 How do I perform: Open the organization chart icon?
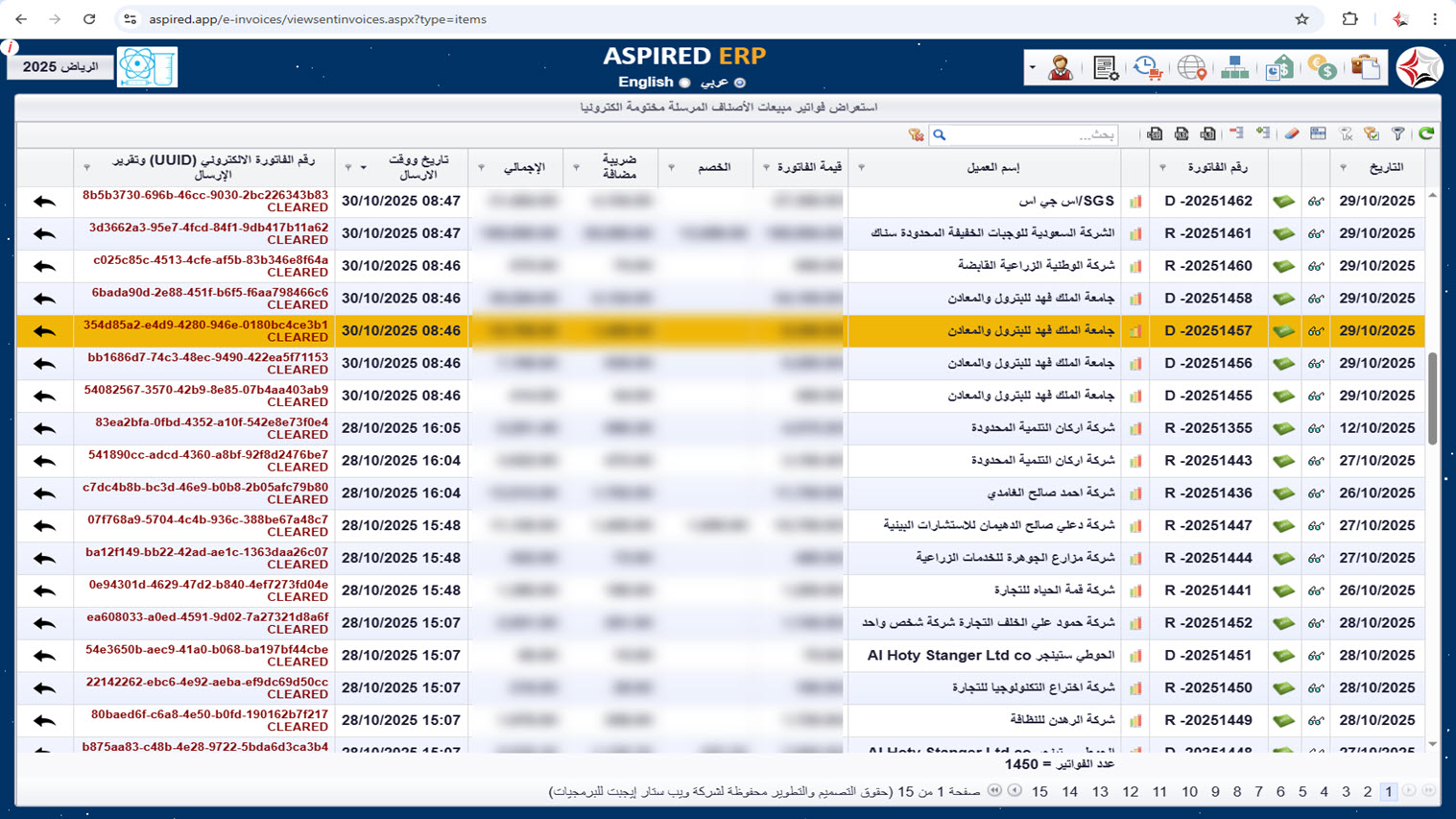click(1235, 68)
